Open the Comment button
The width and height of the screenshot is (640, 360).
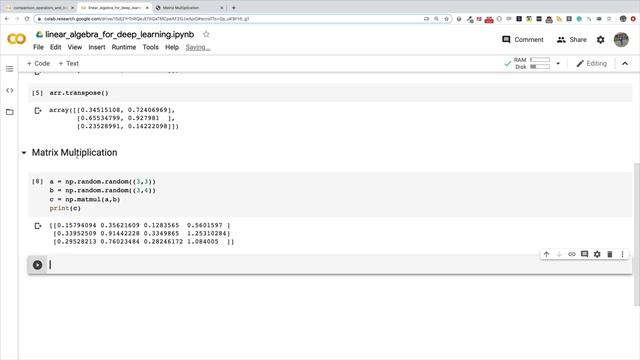coord(523,40)
